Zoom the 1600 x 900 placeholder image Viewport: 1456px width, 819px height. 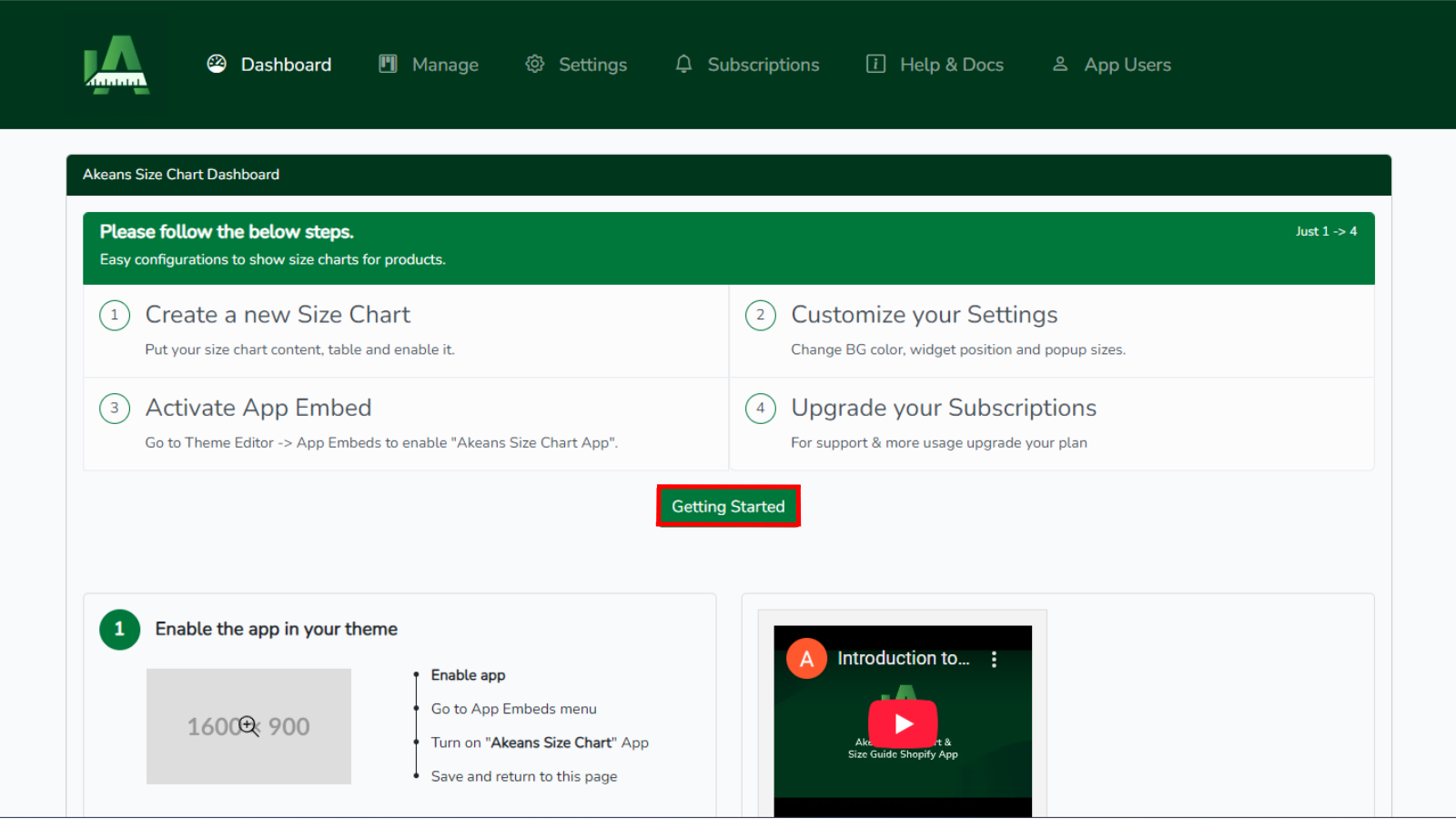point(248,726)
